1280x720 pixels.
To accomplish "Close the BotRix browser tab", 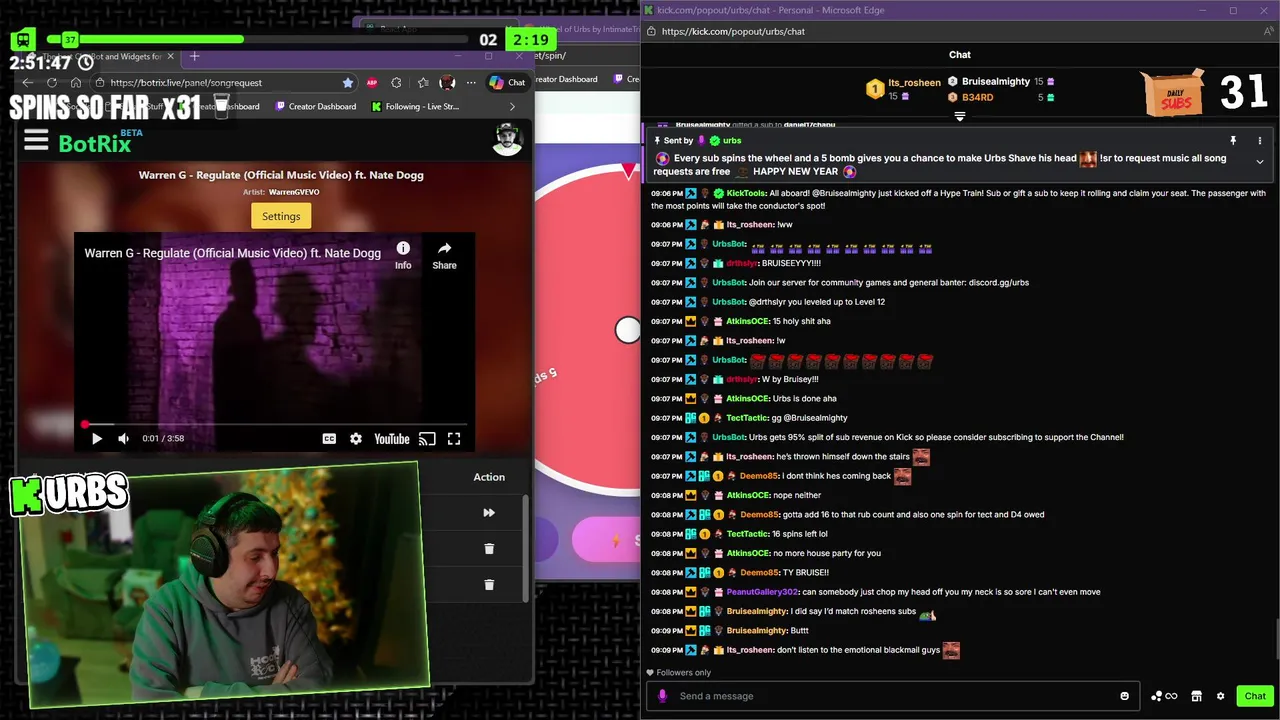I will pyautogui.click(x=171, y=56).
